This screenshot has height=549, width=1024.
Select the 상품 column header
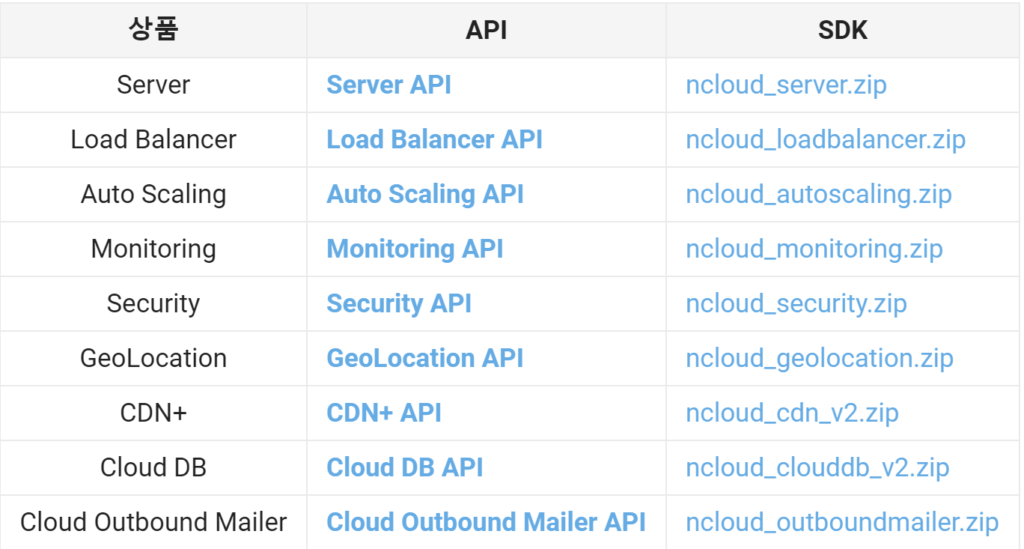click(153, 30)
